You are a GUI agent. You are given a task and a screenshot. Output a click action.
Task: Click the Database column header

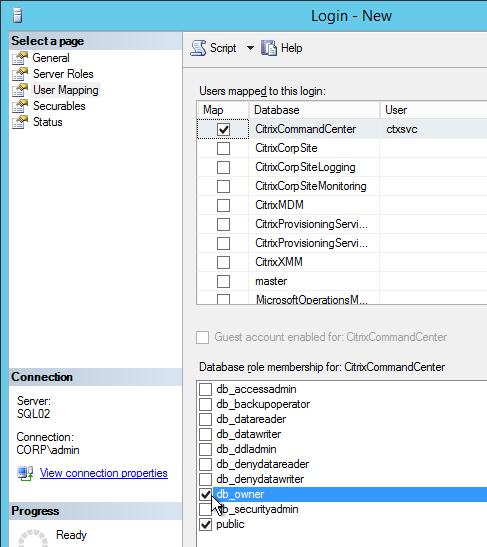coord(314,110)
